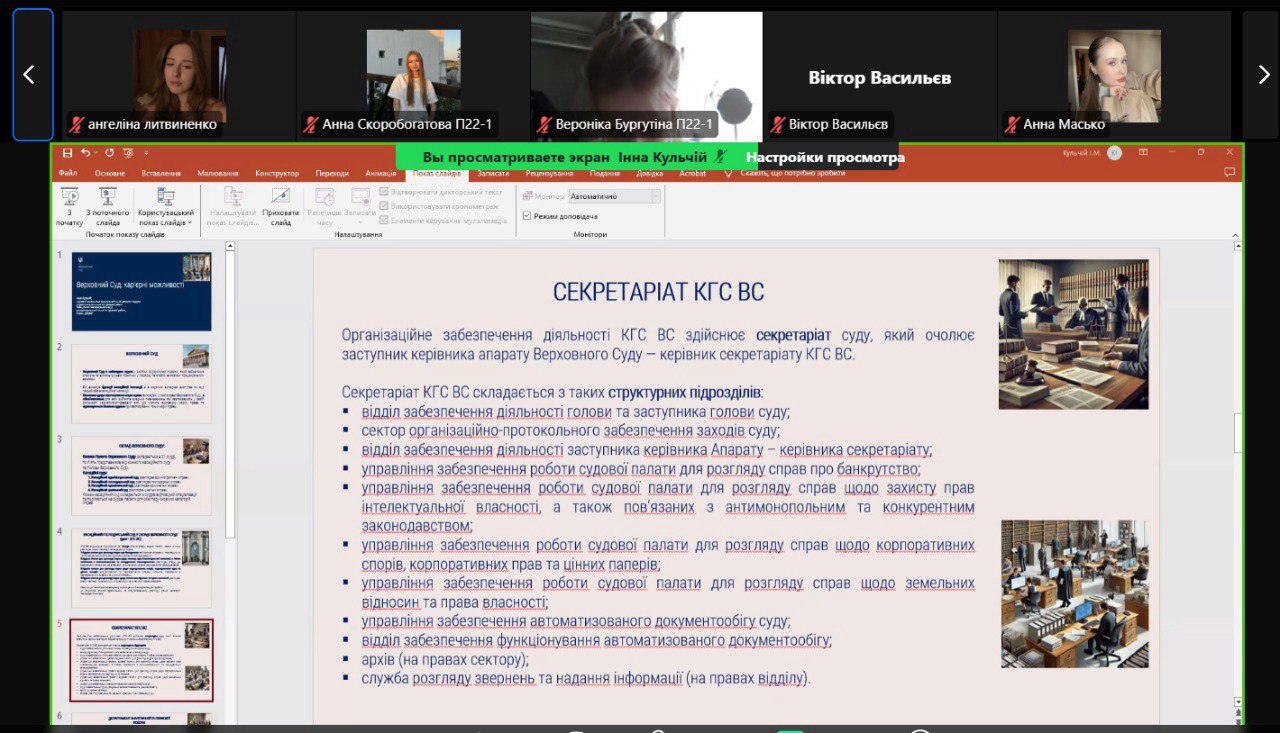The image size is (1280, 733).
Task: Click muted mic icon of Вероніка Бургутіна
Action: tap(545, 125)
